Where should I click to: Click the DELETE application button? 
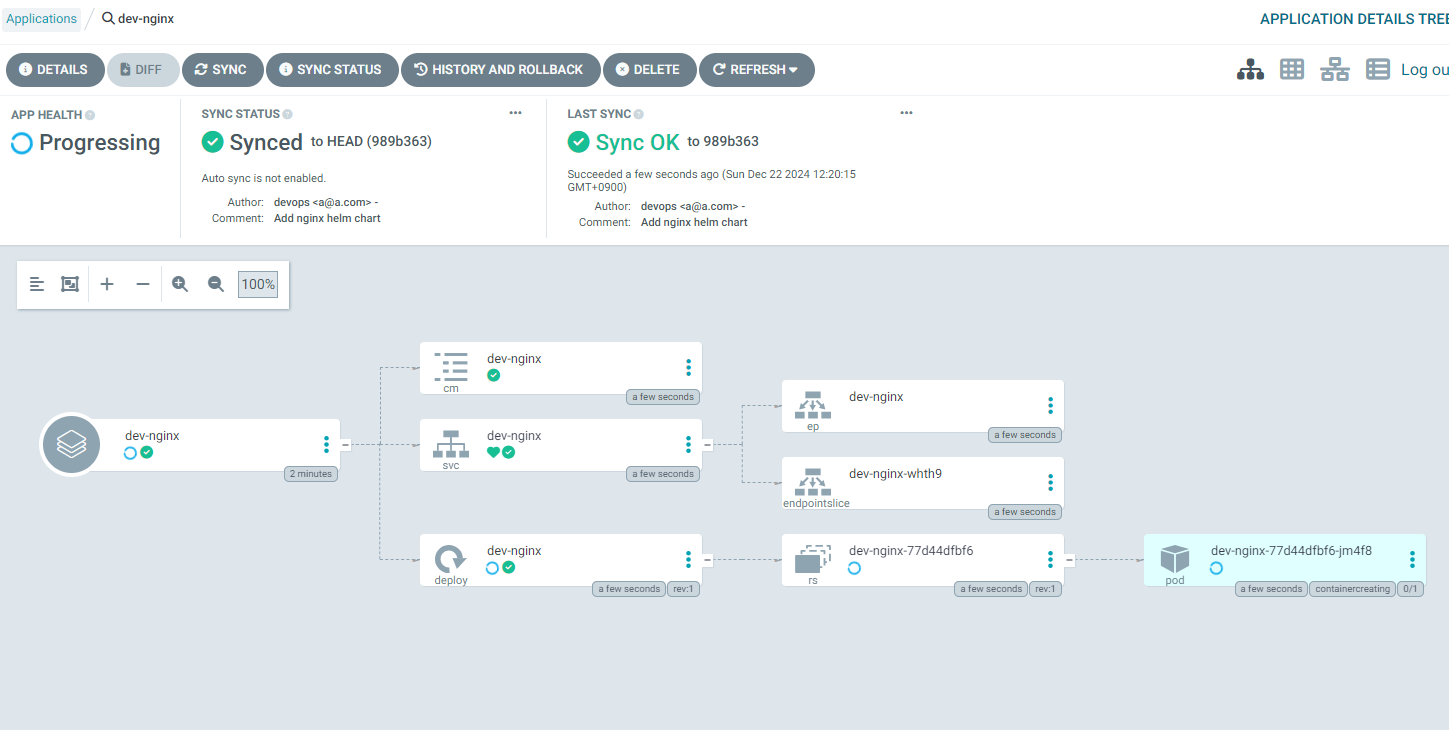point(649,70)
